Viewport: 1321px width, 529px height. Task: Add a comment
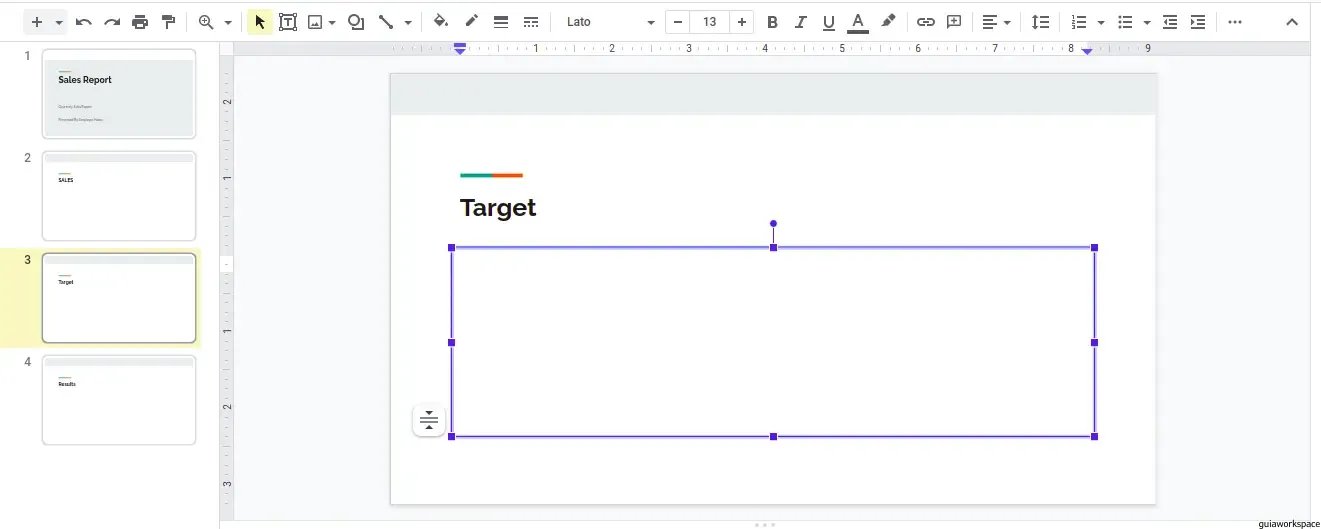(x=954, y=22)
